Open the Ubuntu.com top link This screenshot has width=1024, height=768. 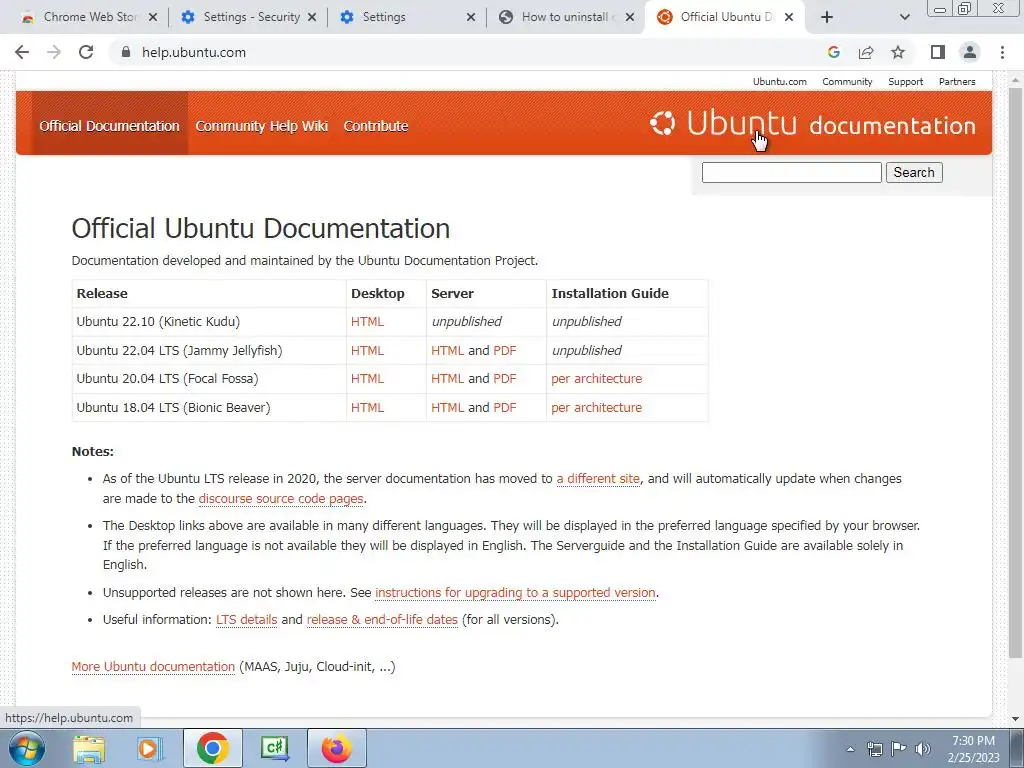point(779,82)
